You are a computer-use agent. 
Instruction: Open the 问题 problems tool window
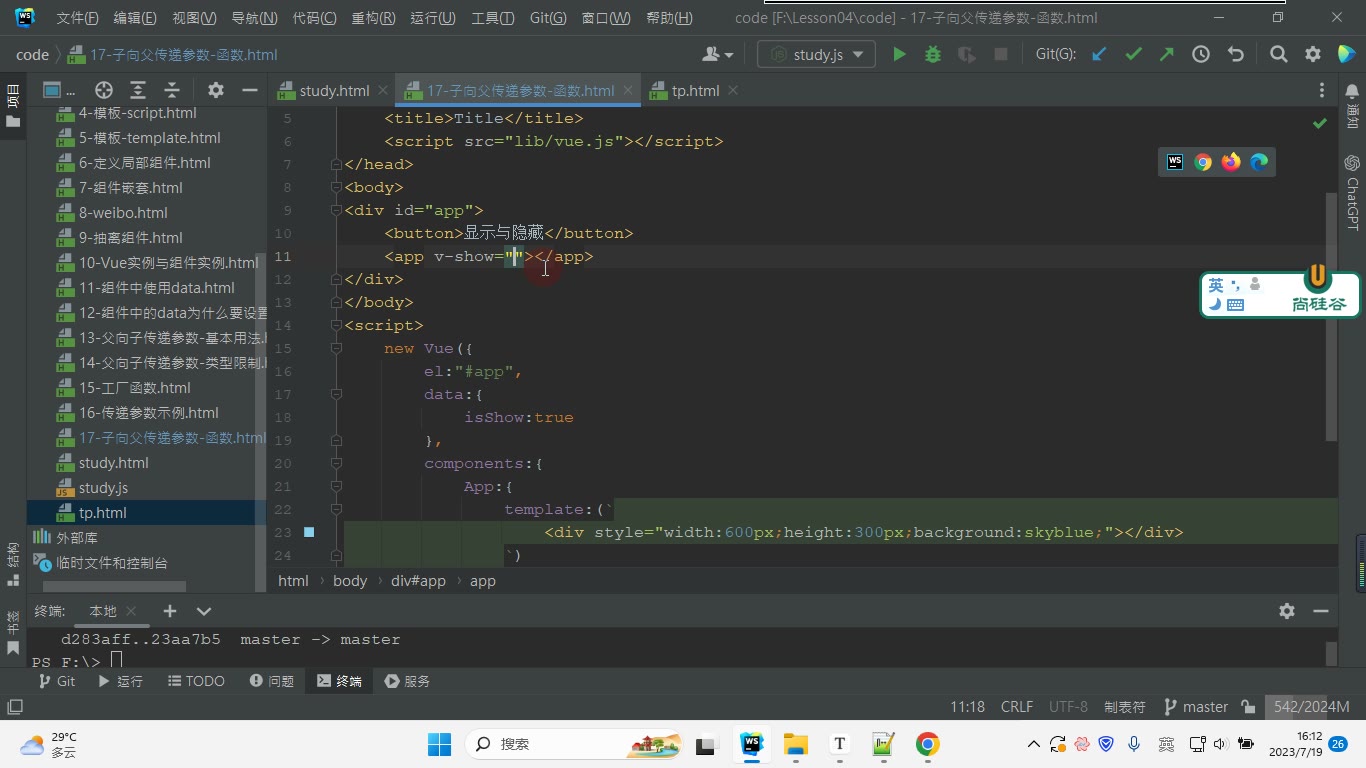click(x=272, y=681)
